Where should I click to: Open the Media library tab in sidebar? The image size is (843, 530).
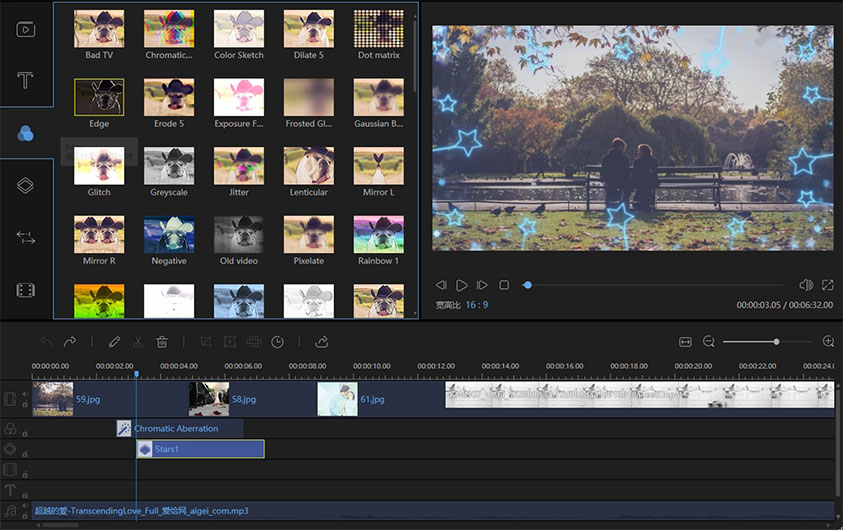tap(26, 28)
